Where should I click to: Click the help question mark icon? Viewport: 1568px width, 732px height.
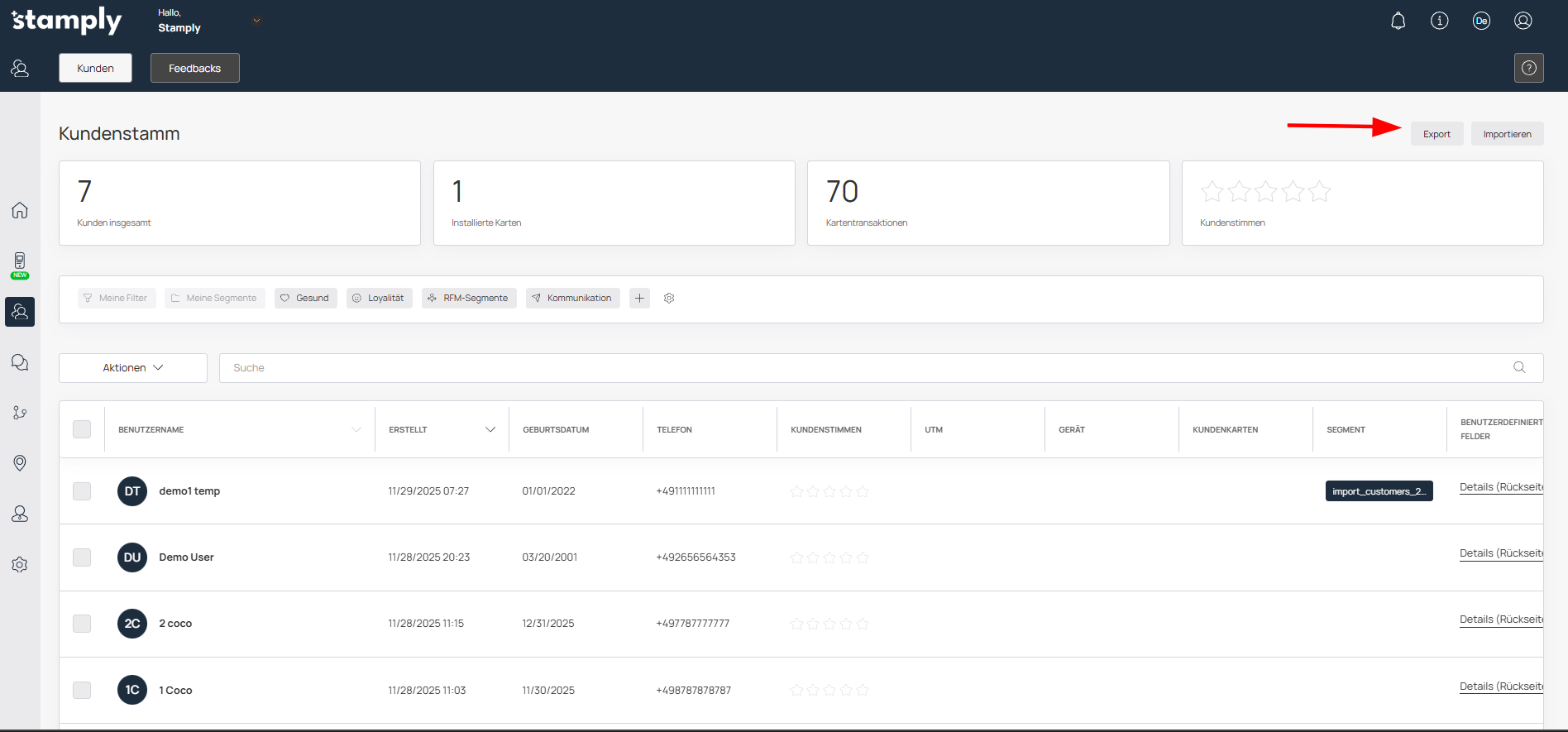point(1528,68)
